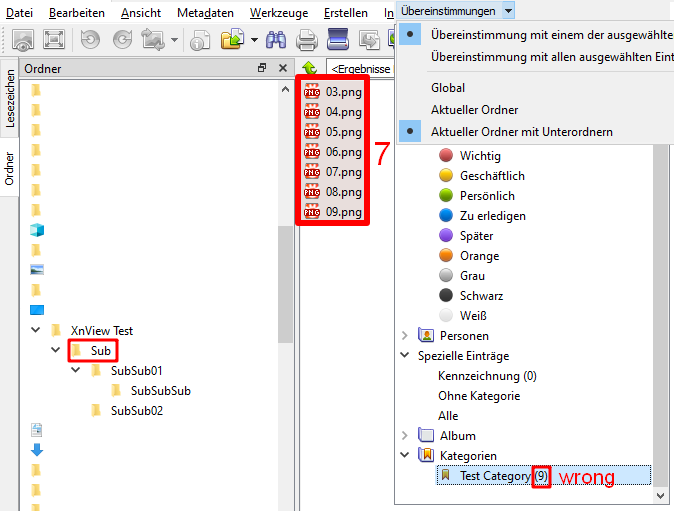Screen dimensions: 674x511
Task: Select the Ohne Kategorie entry
Action: (x=479, y=396)
